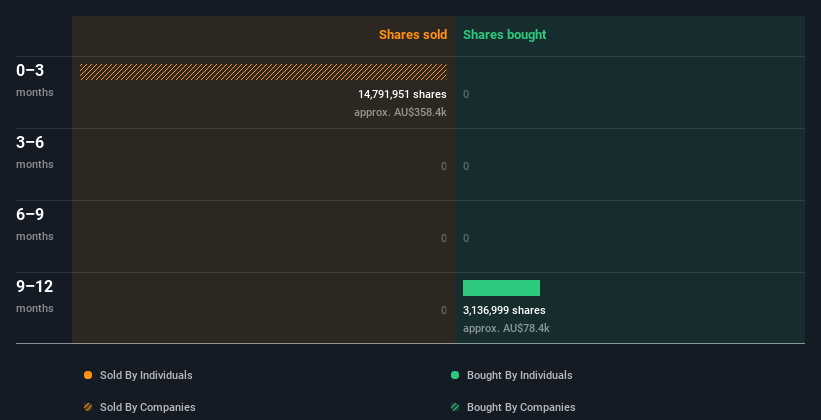Click the green 9–12 months bought bar
821x420 pixels.
(501, 288)
